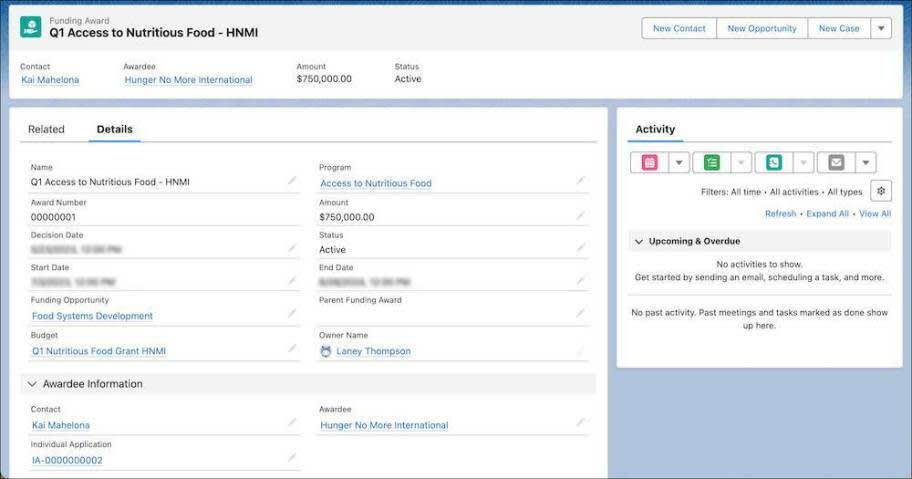Click the New Contact button

[x=679, y=28]
